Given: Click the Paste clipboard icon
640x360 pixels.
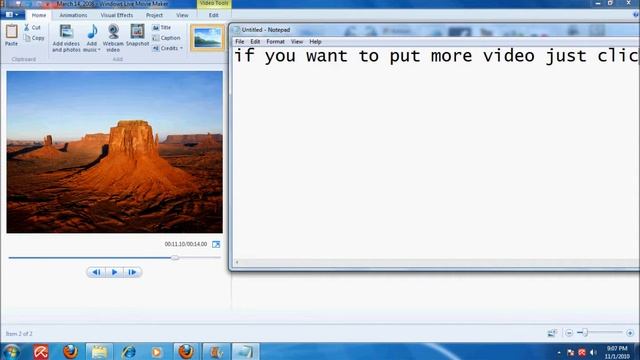Looking at the screenshot, I should [x=11, y=31].
